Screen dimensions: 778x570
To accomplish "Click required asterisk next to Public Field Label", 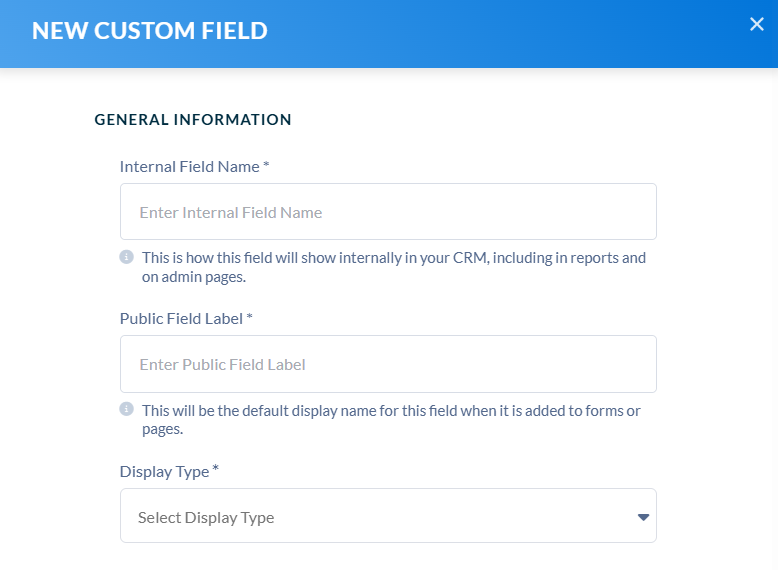I will pyautogui.click(x=250, y=316).
